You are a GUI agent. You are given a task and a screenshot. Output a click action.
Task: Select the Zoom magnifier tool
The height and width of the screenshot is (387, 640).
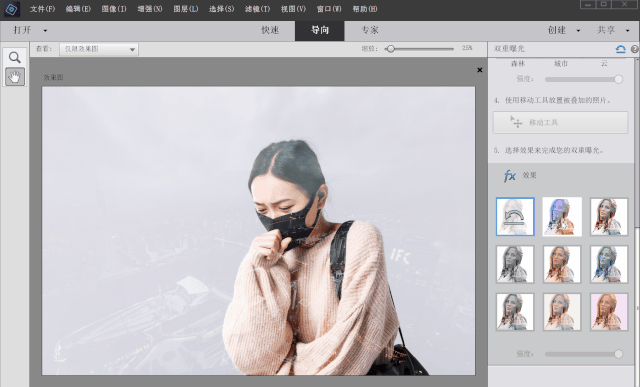click(x=15, y=58)
